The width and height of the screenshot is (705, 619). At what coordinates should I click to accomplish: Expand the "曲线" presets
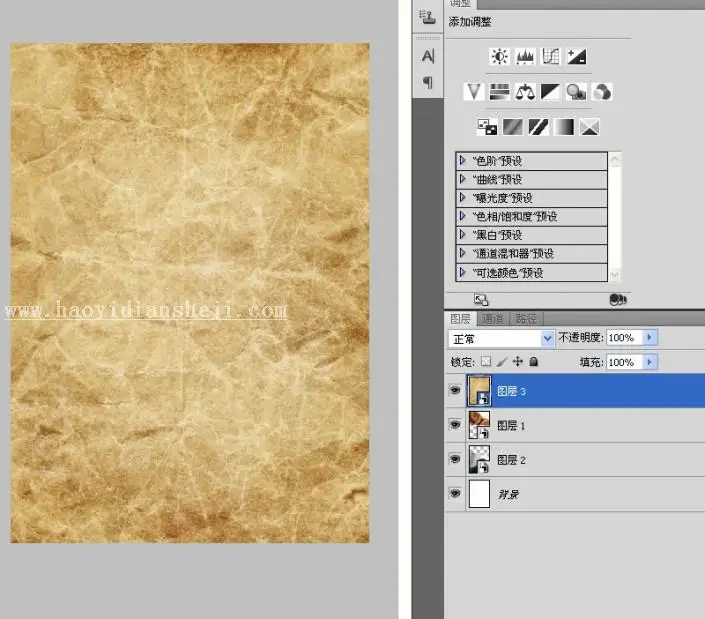tap(462, 179)
